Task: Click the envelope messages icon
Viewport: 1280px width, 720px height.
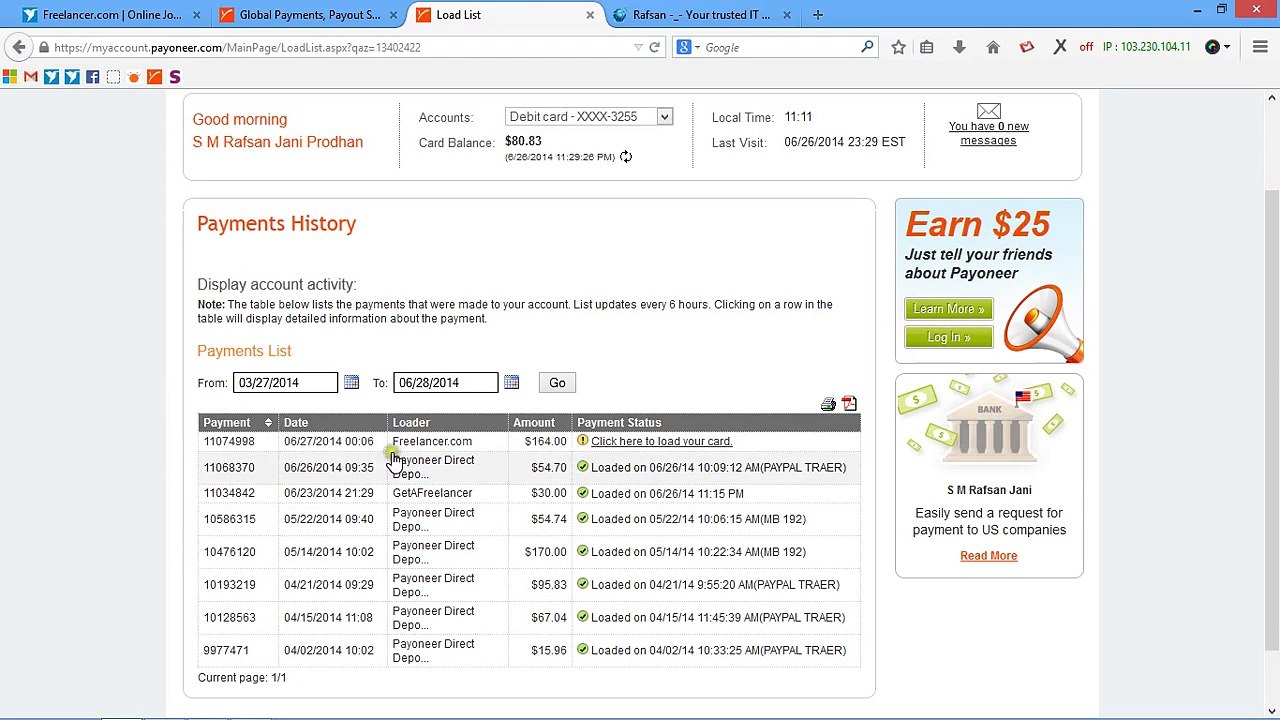Action: tap(988, 110)
